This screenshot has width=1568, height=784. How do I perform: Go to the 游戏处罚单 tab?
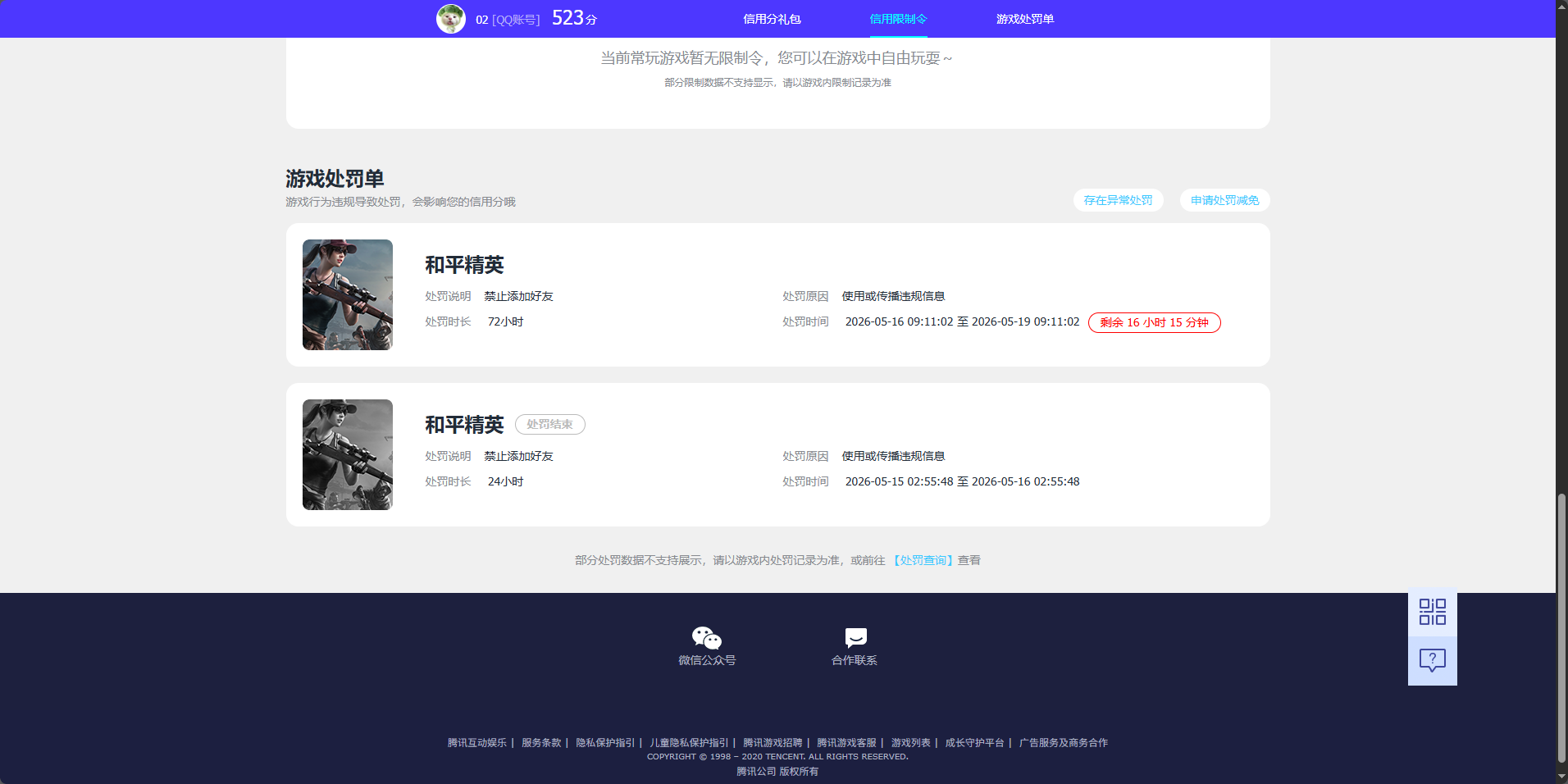[1025, 19]
